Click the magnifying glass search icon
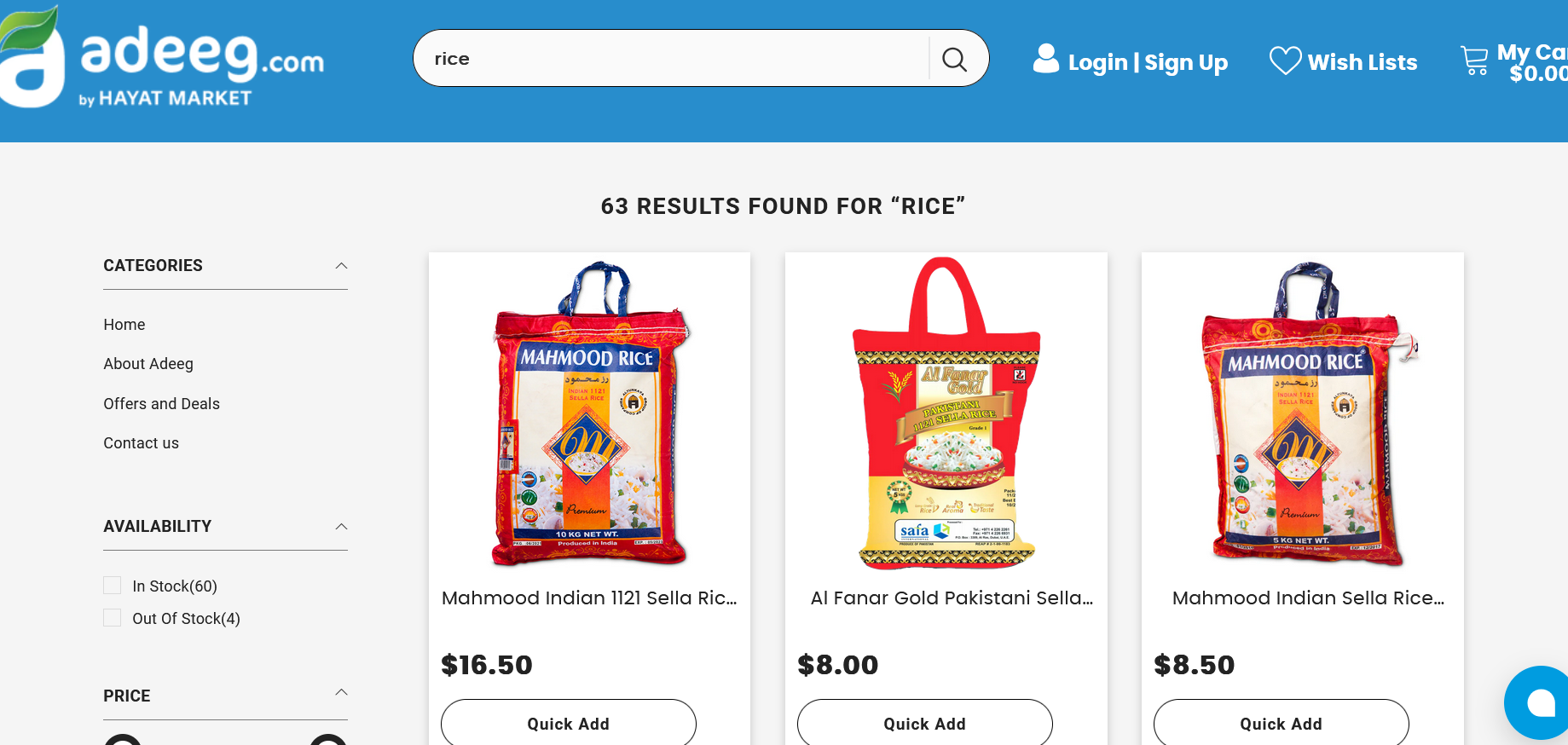Screen dimensions: 1568x745 (954, 59)
